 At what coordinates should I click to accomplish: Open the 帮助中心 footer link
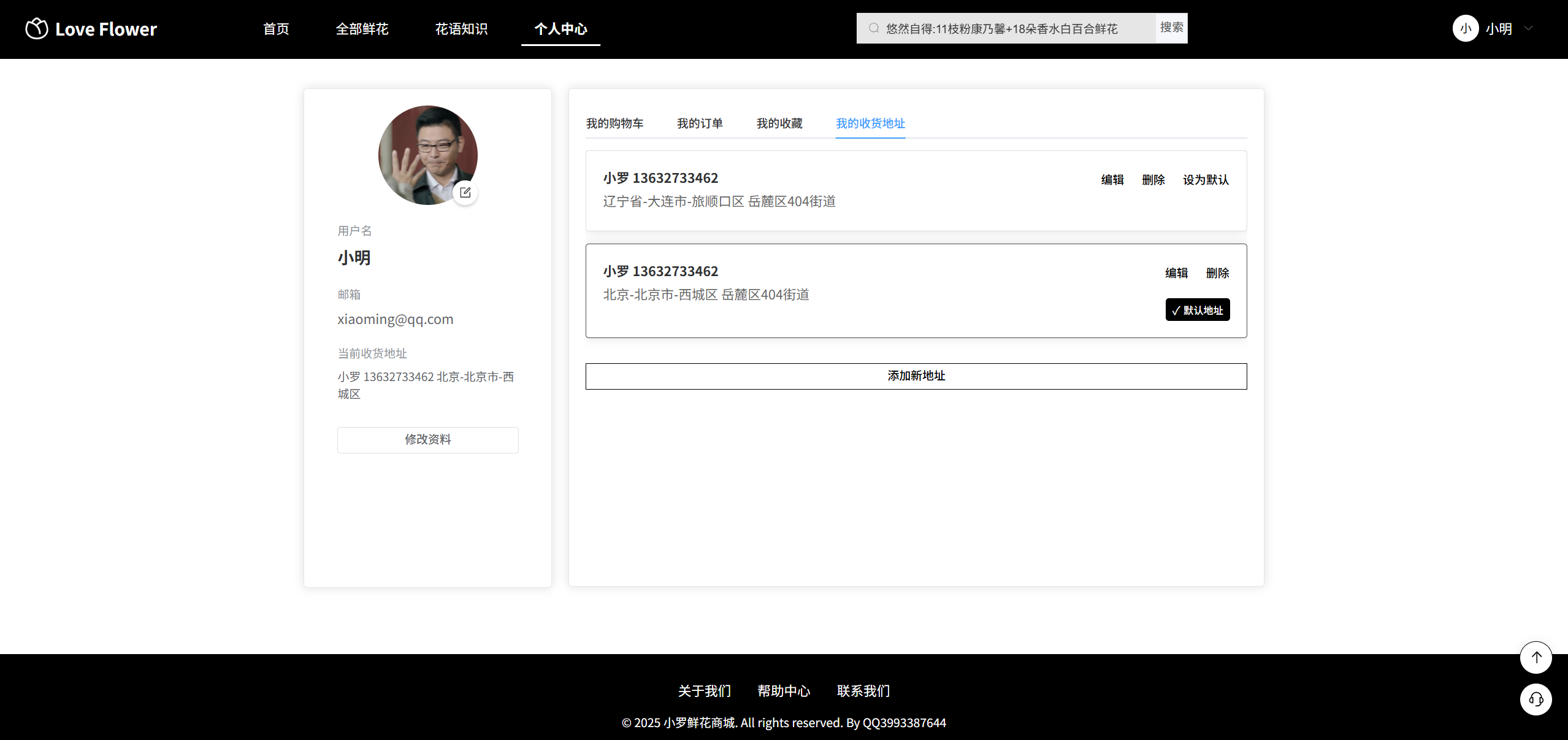(x=783, y=691)
